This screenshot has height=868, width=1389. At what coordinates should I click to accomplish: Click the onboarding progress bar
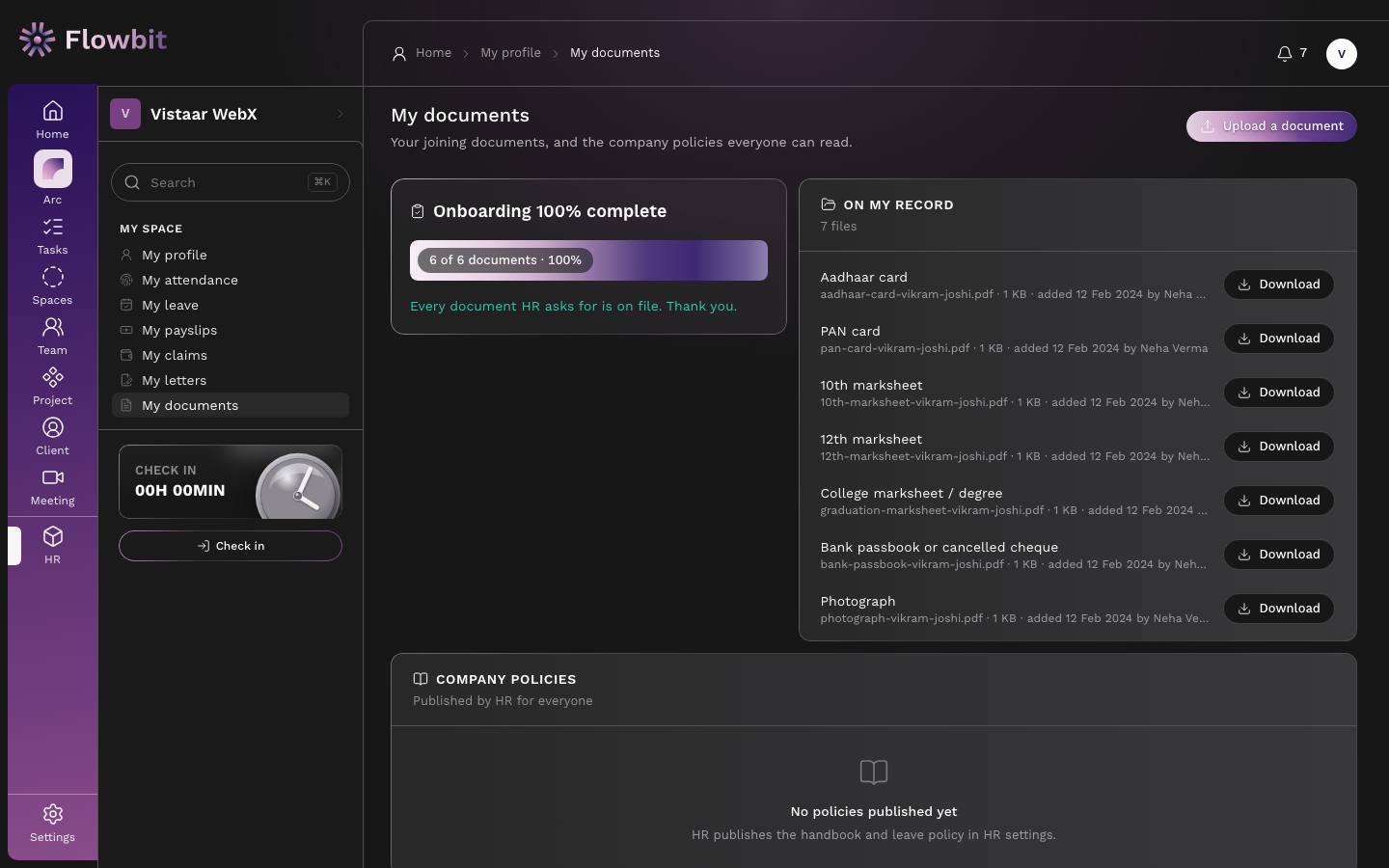pos(588,260)
